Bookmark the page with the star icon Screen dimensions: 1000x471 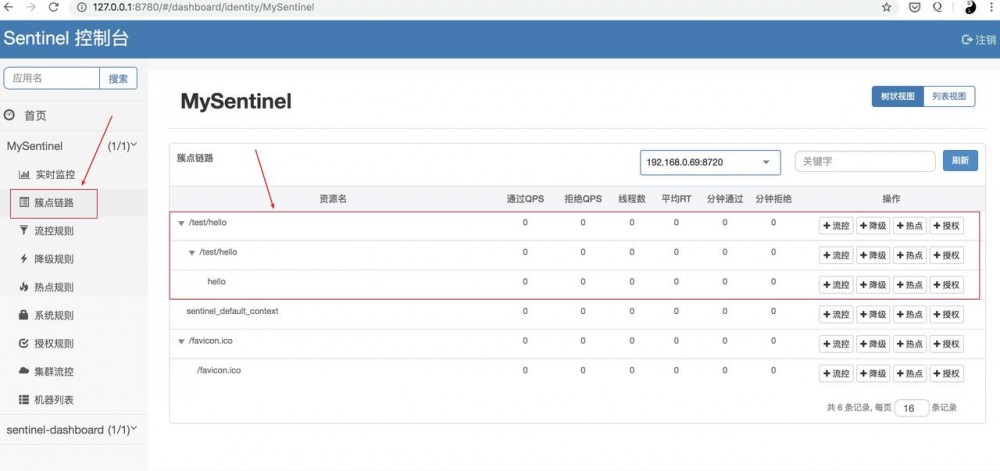[886, 7]
